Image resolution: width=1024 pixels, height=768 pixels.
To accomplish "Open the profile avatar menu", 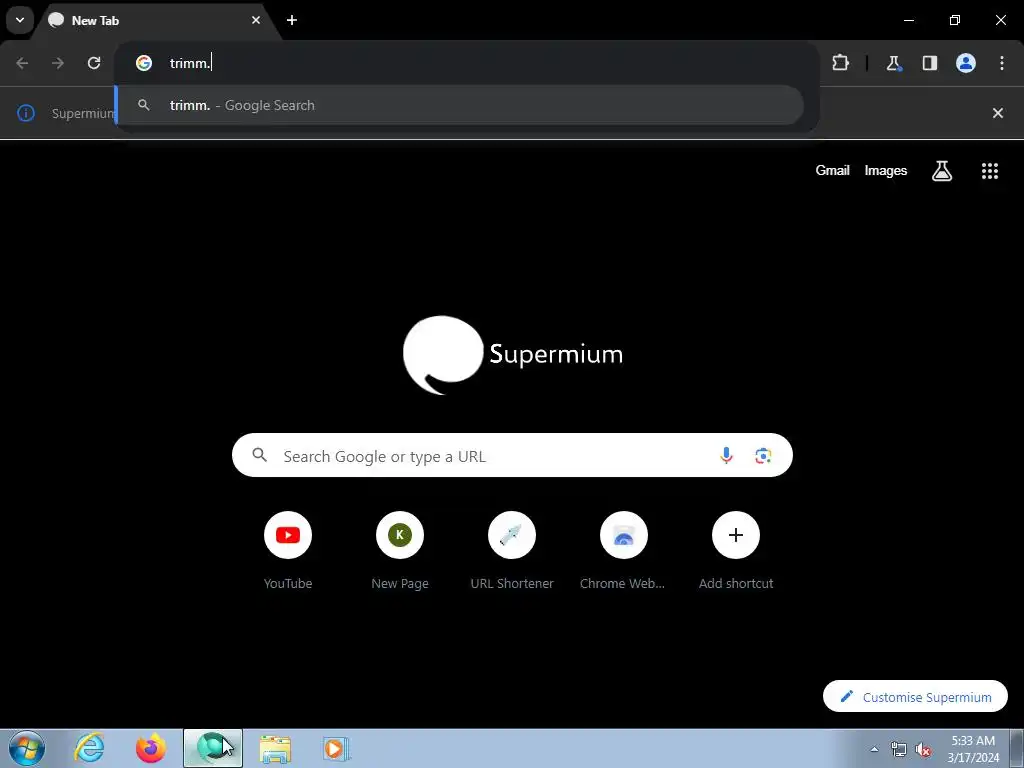I will [966, 63].
